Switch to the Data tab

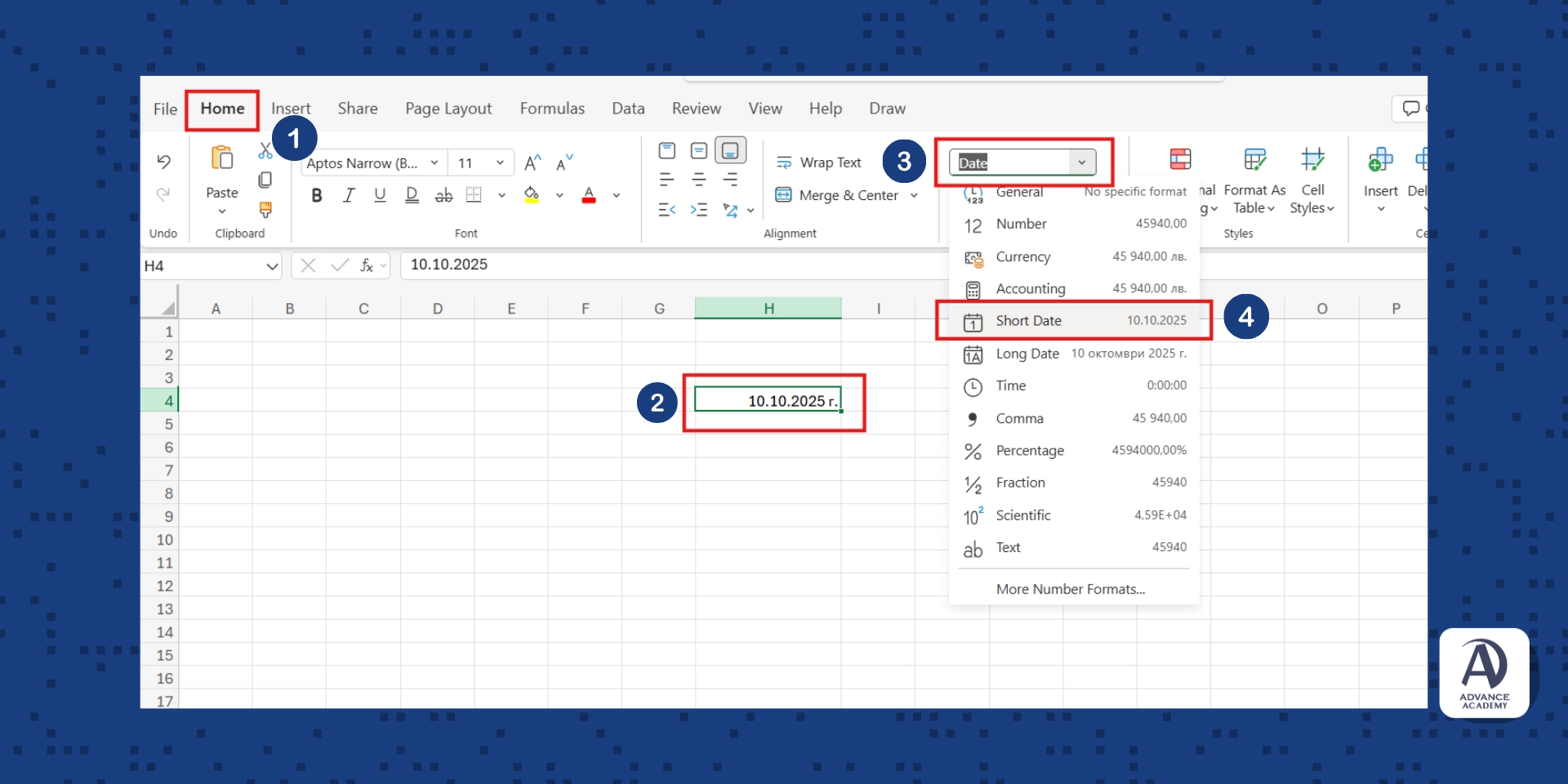pos(628,109)
